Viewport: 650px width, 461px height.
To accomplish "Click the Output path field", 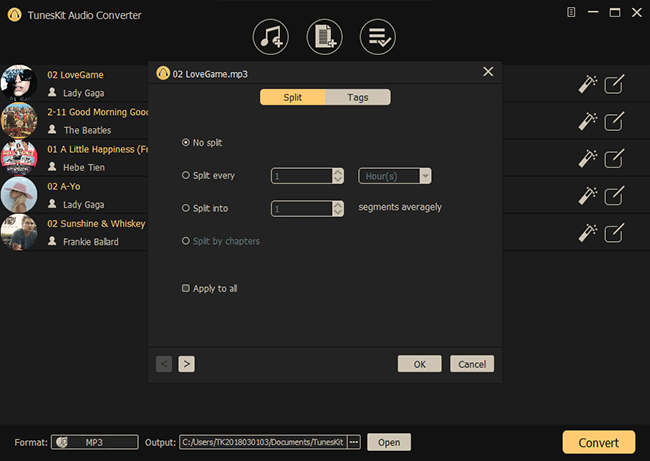I will point(263,442).
